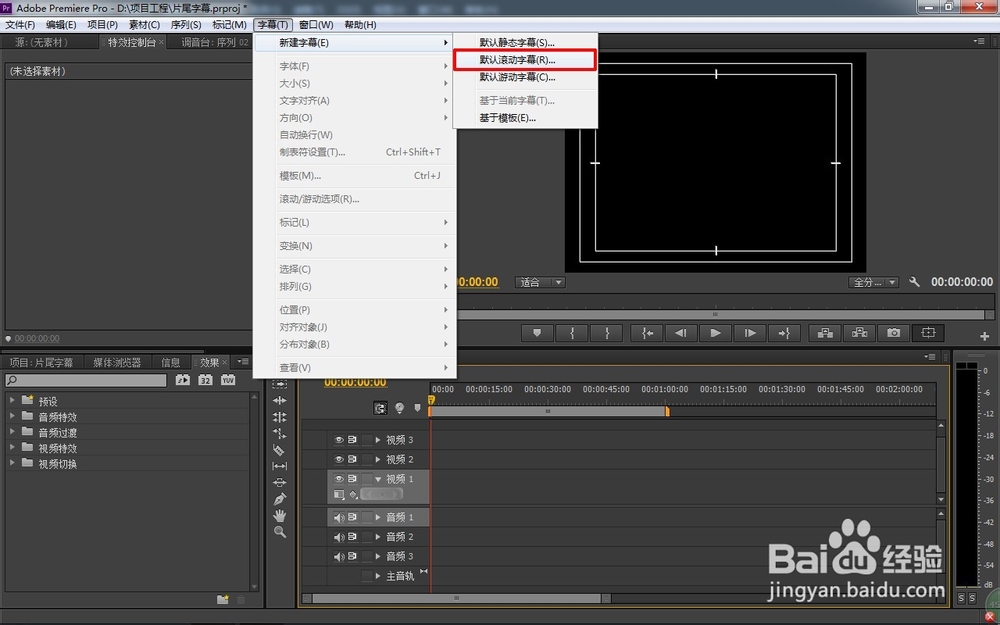This screenshot has width=1000, height=625.
Task: Select the Ripple Edit tool
Action: click(x=279, y=401)
